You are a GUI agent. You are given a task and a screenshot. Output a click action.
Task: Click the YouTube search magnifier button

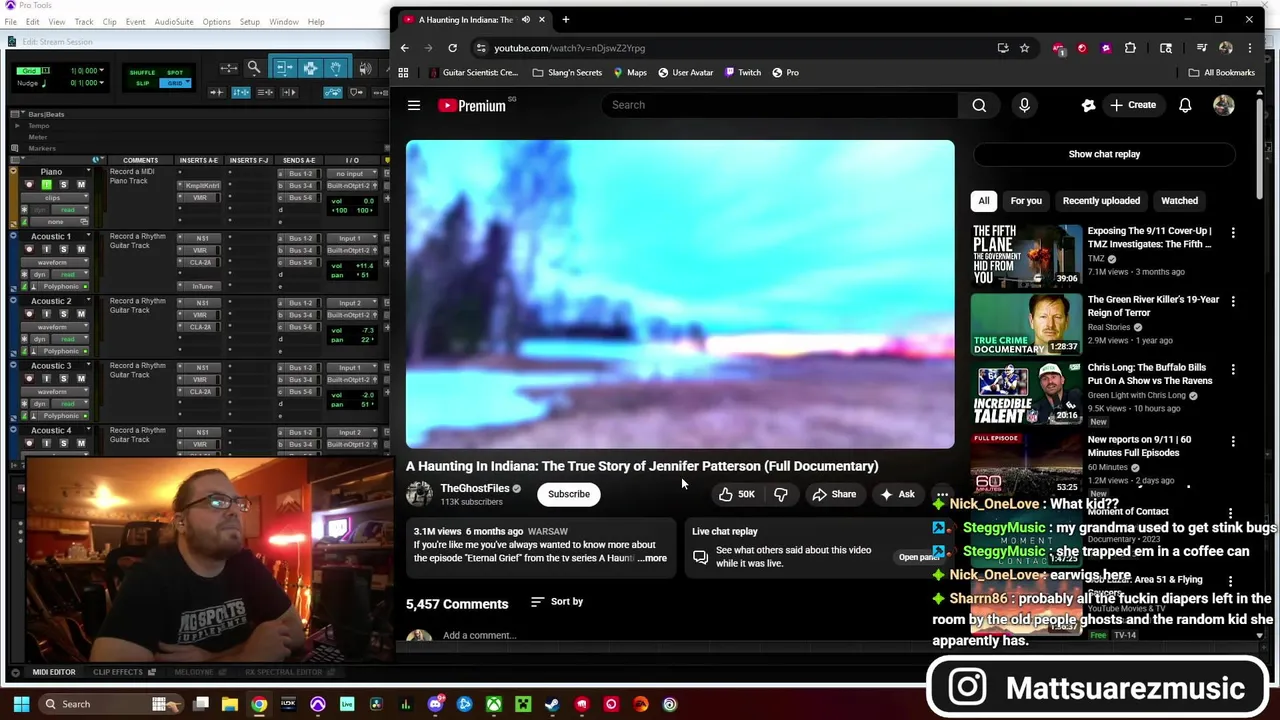[979, 105]
